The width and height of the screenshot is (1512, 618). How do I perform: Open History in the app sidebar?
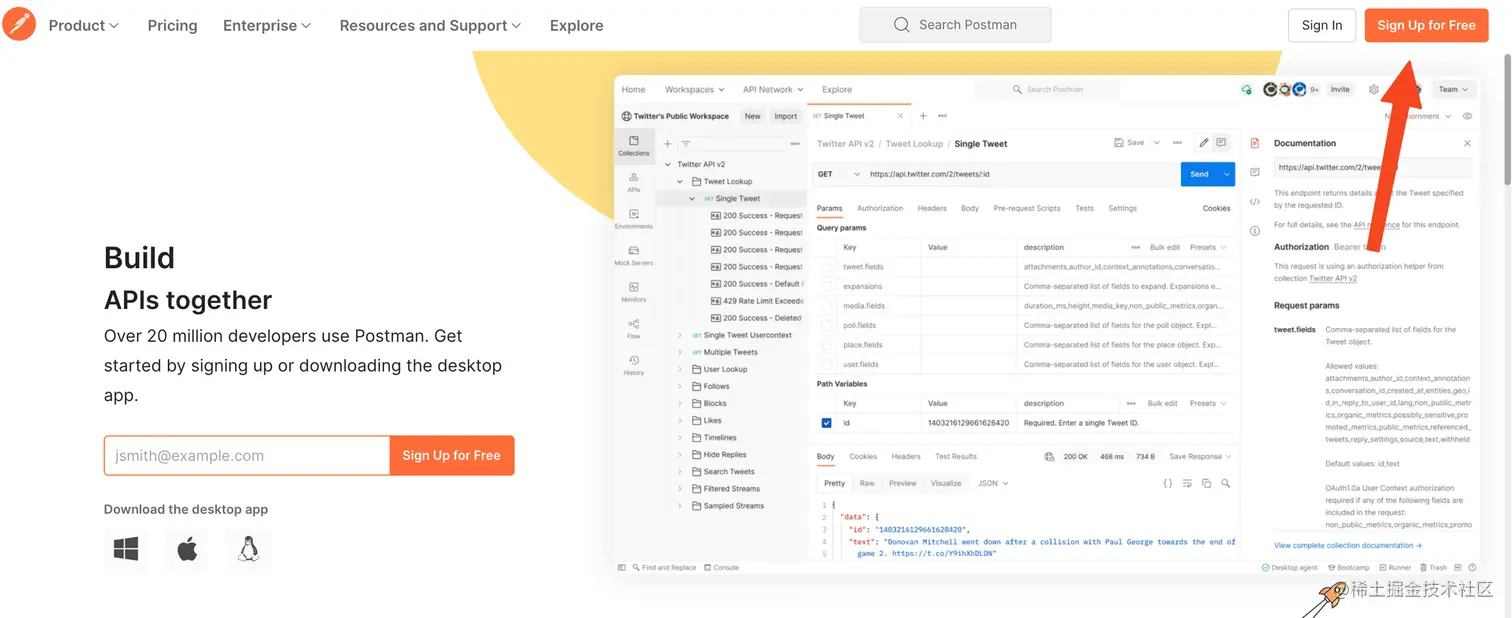[x=633, y=365]
